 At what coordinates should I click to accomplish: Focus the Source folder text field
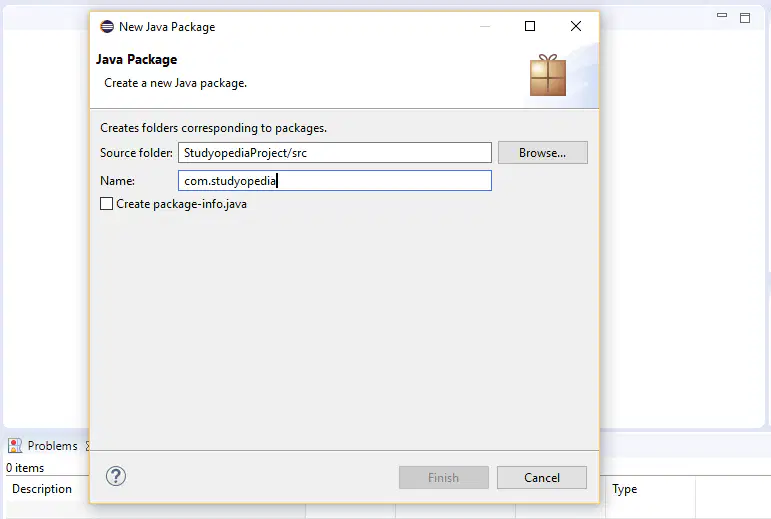335,153
